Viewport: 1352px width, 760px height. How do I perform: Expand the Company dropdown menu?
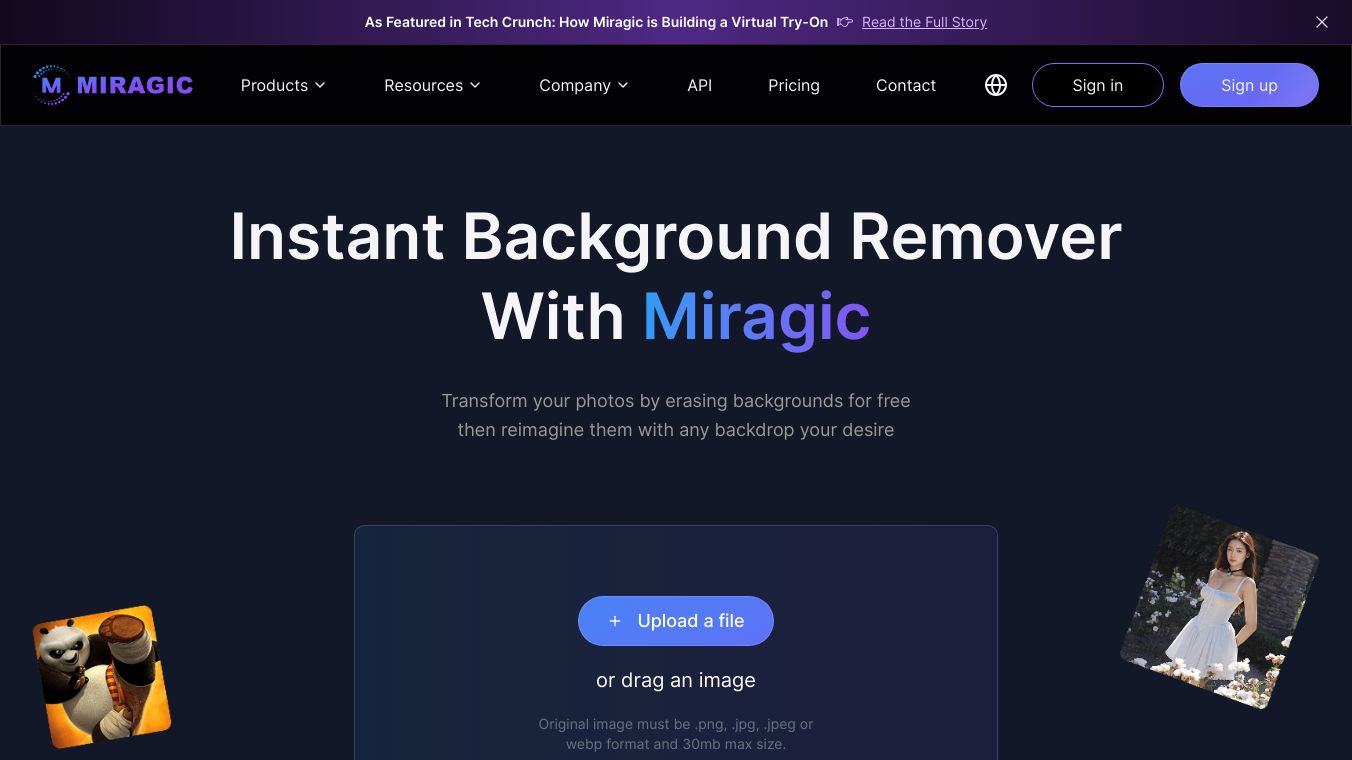coord(584,85)
